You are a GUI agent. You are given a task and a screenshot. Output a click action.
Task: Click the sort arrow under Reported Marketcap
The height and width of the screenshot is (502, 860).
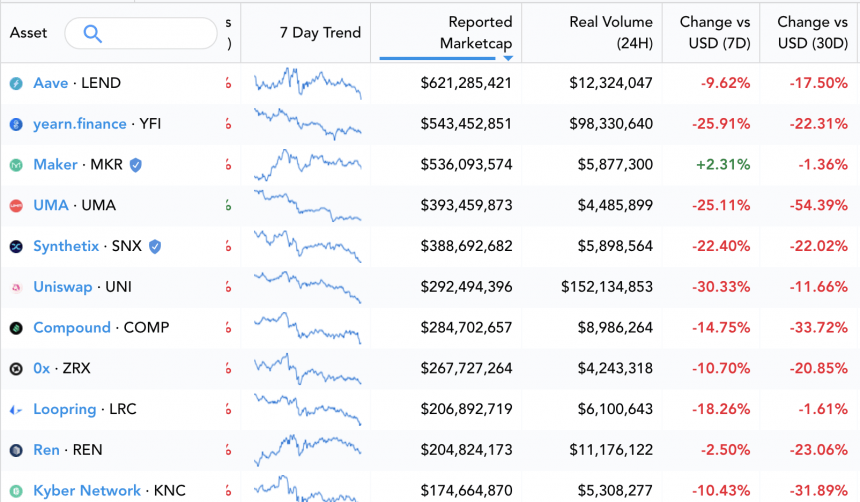tap(508, 58)
